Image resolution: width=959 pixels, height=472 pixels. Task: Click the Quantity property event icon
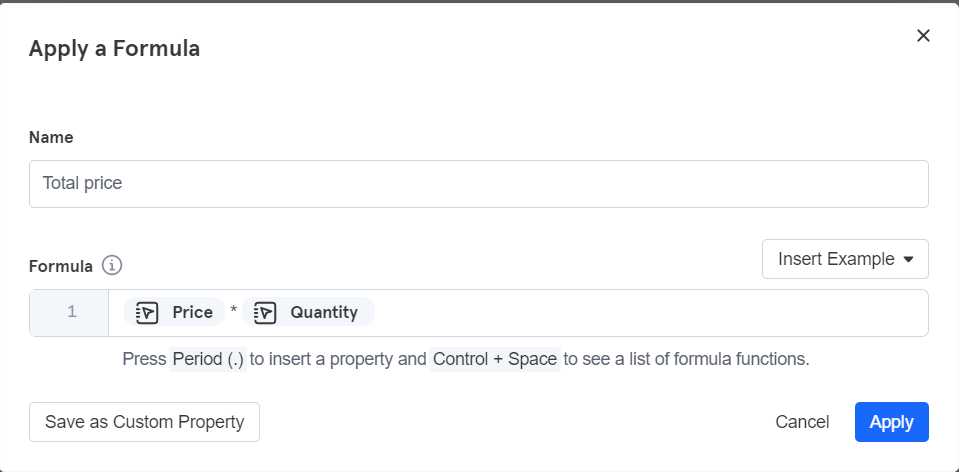click(x=265, y=312)
